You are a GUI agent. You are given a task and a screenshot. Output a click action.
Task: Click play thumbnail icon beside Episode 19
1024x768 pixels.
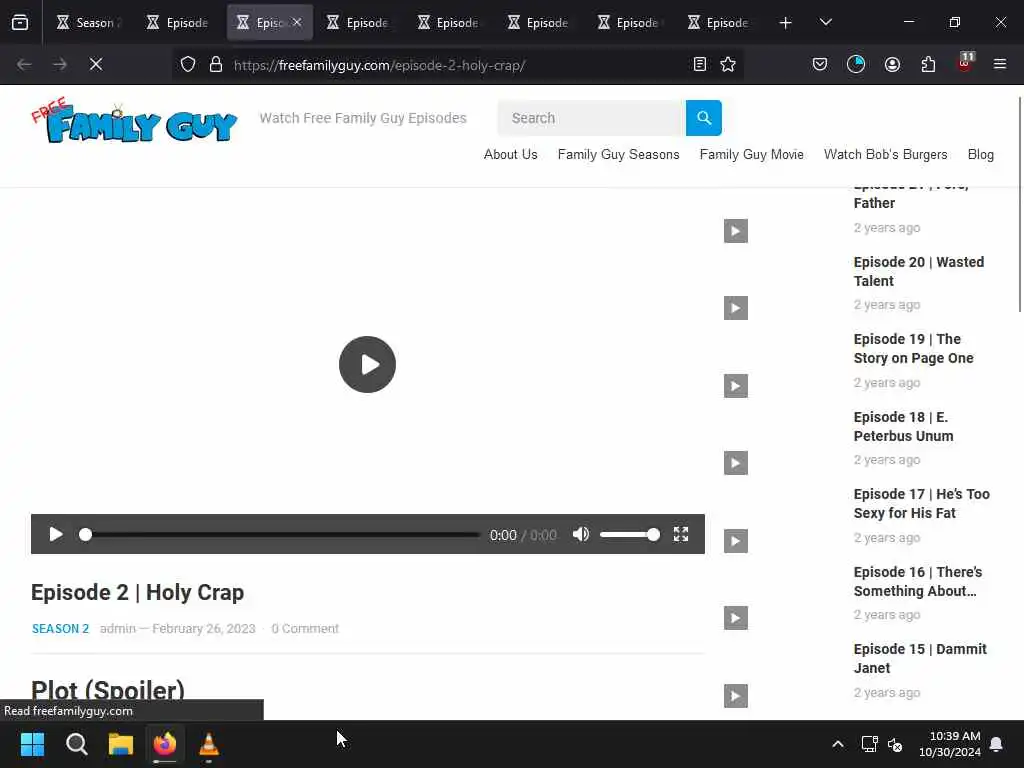[x=736, y=386]
